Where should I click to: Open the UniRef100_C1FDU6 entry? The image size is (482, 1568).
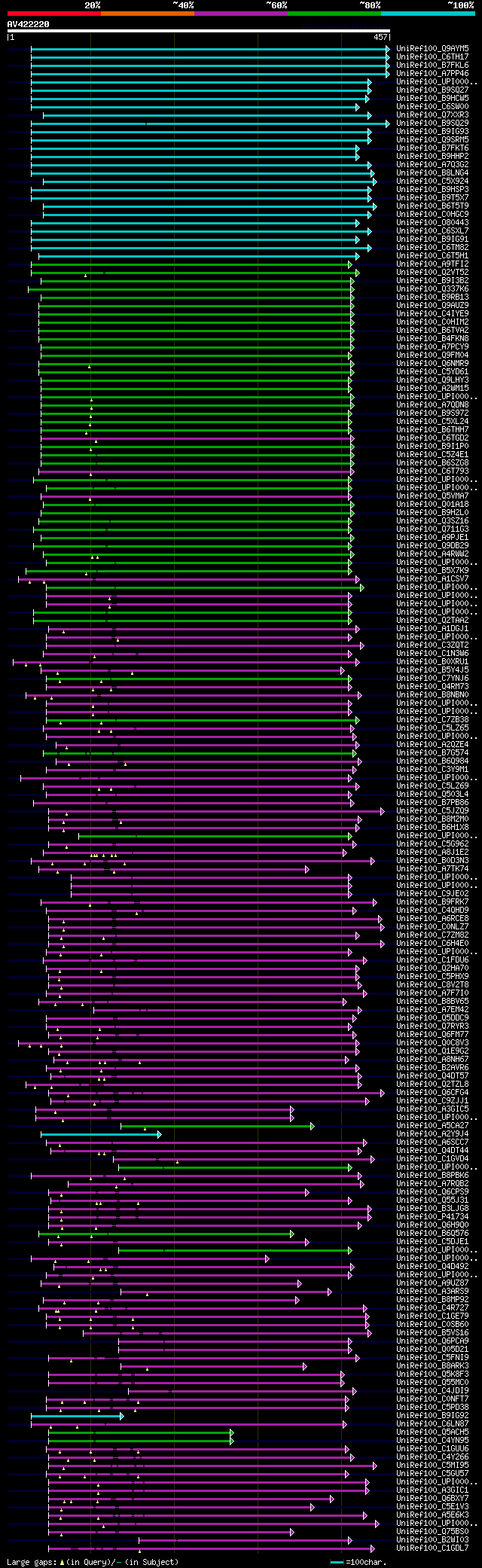(x=432, y=959)
